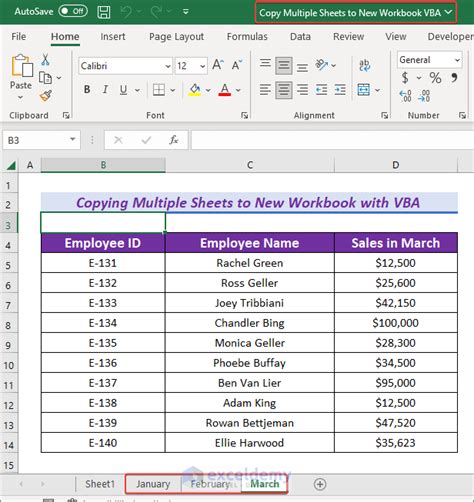Select the Sheet1 sheet tab
Viewport: 474px width, 502px height.
(x=100, y=484)
